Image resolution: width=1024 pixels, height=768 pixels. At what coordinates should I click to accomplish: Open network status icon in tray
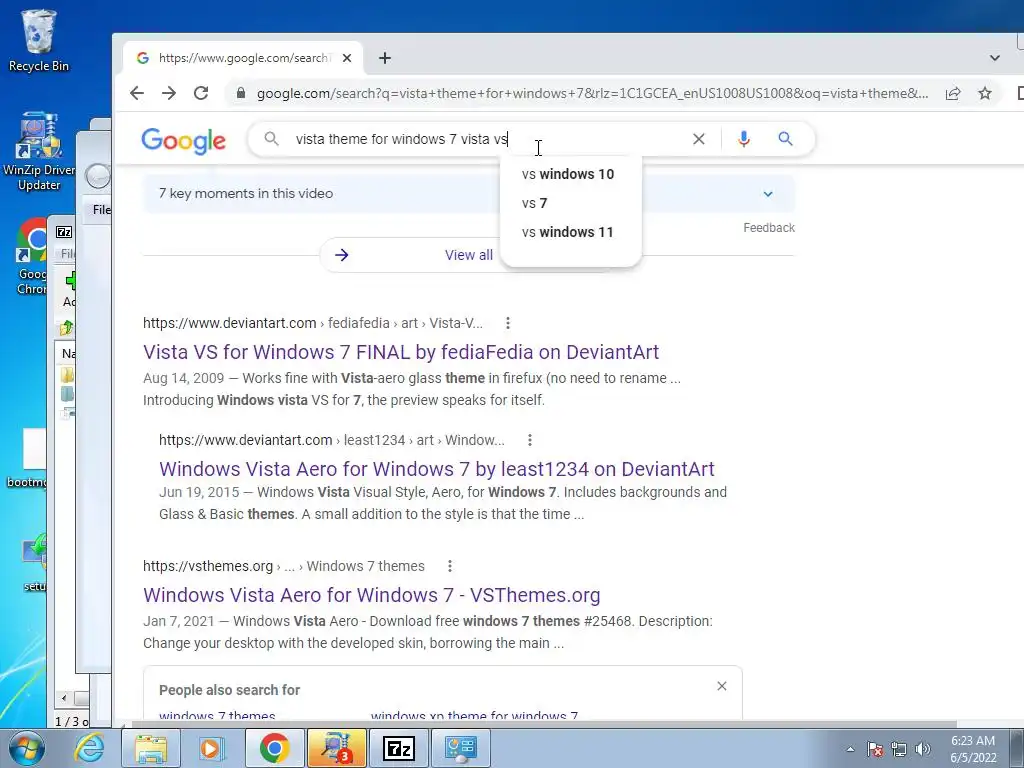coord(899,749)
